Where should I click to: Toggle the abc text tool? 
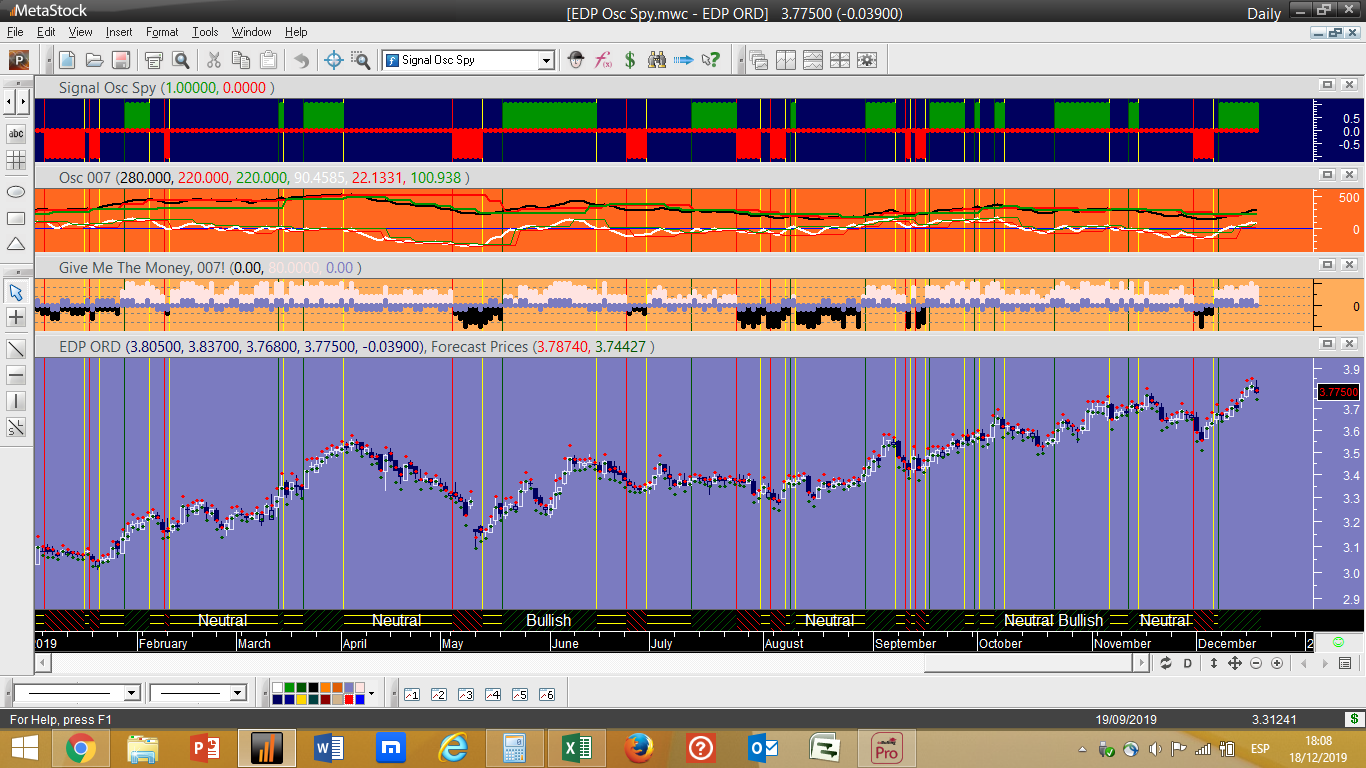coord(16,134)
